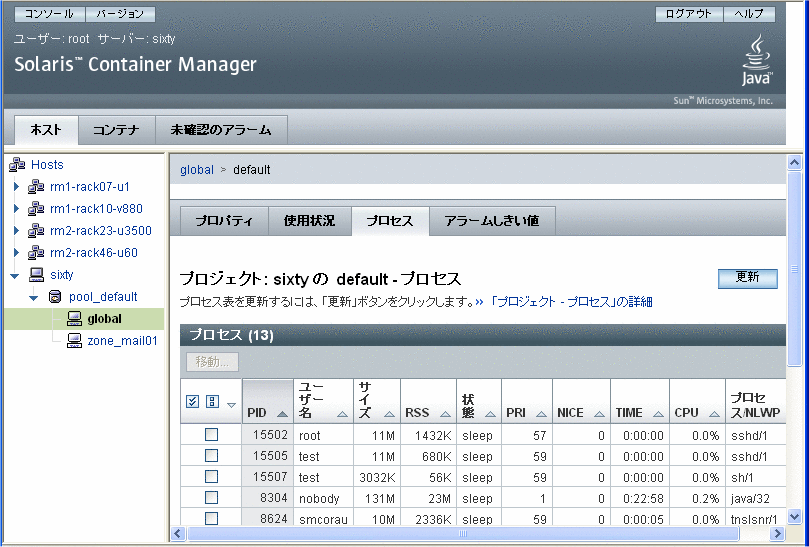
Task: Click the global zone icon
Action: tap(74, 319)
